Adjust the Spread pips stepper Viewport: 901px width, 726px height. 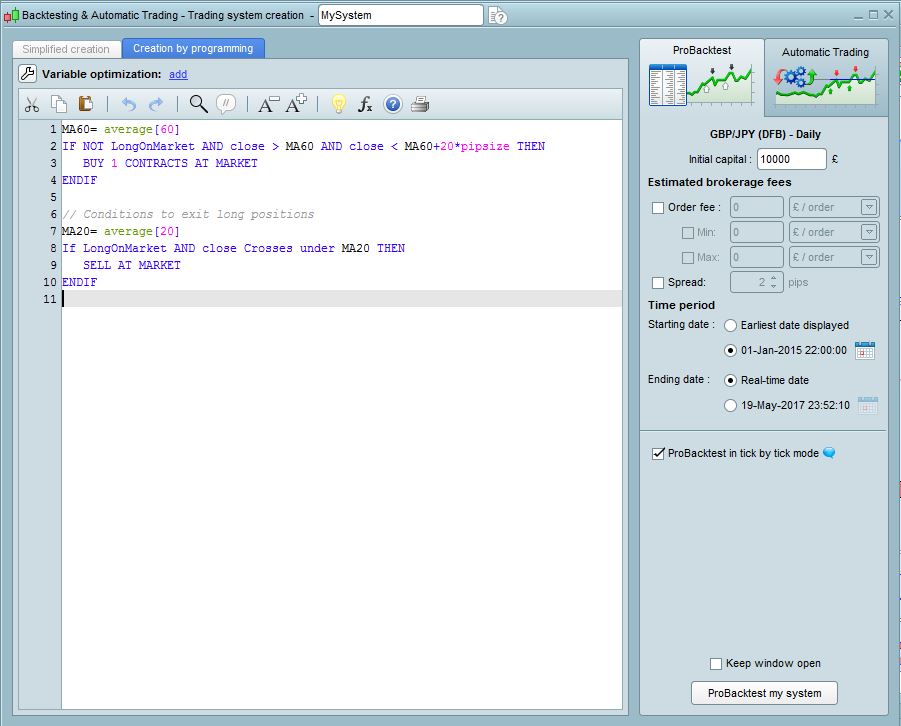point(774,283)
